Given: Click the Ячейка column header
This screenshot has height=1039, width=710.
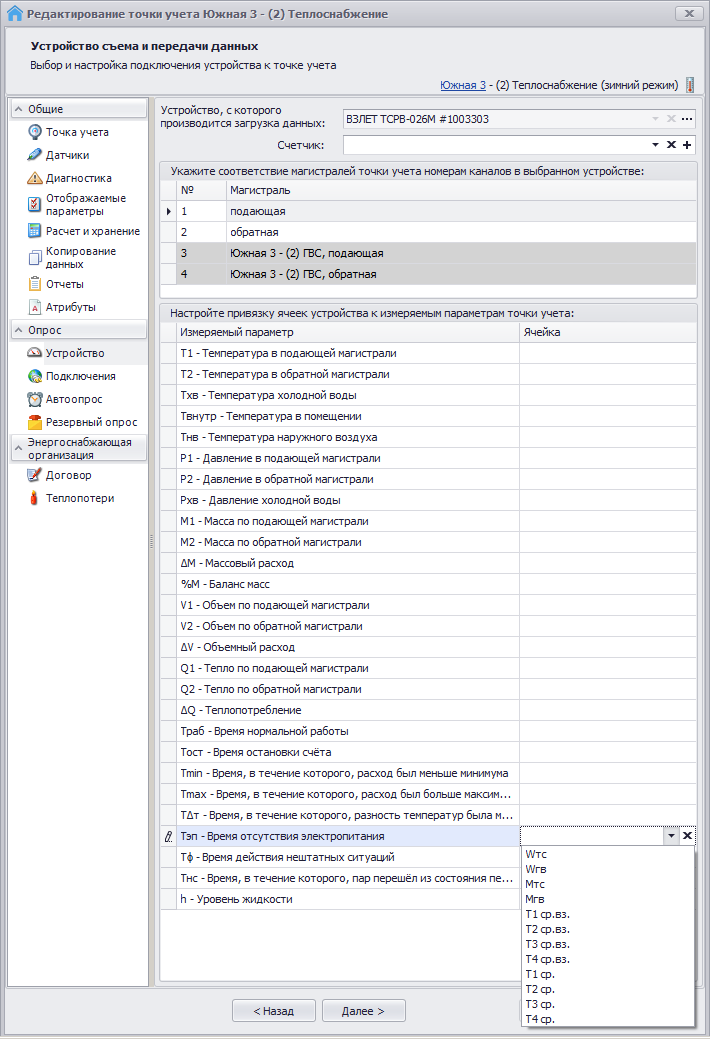Looking at the screenshot, I should (x=608, y=332).
